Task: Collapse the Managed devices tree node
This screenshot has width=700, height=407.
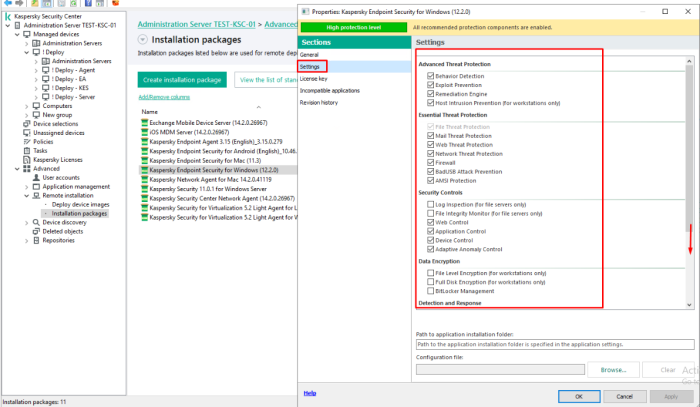Action: (17, 34)
